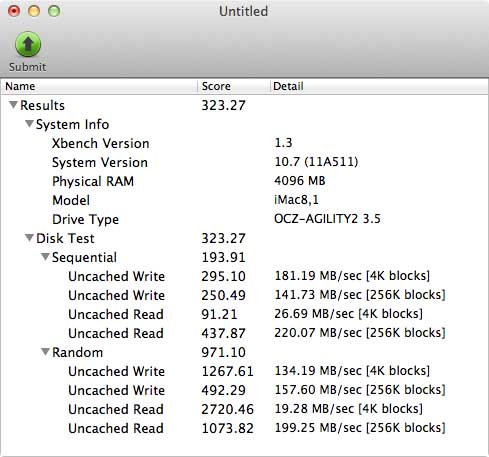Click detail 157.60 MB/sec [256K blocks]
This screenshot has width=489, height=457.
[x=360, y=390]
